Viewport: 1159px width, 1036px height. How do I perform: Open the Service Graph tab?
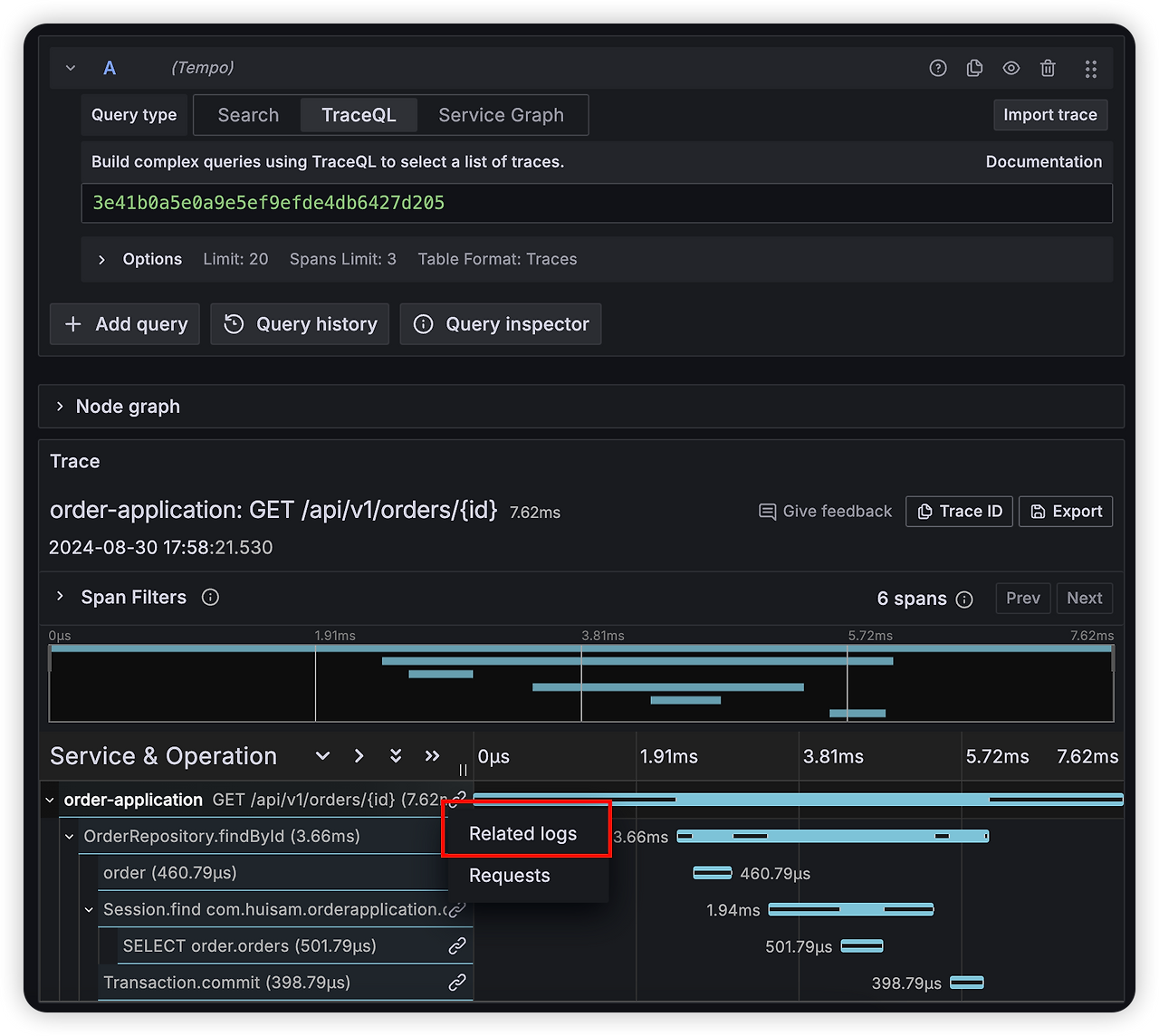tap(501, 115)
